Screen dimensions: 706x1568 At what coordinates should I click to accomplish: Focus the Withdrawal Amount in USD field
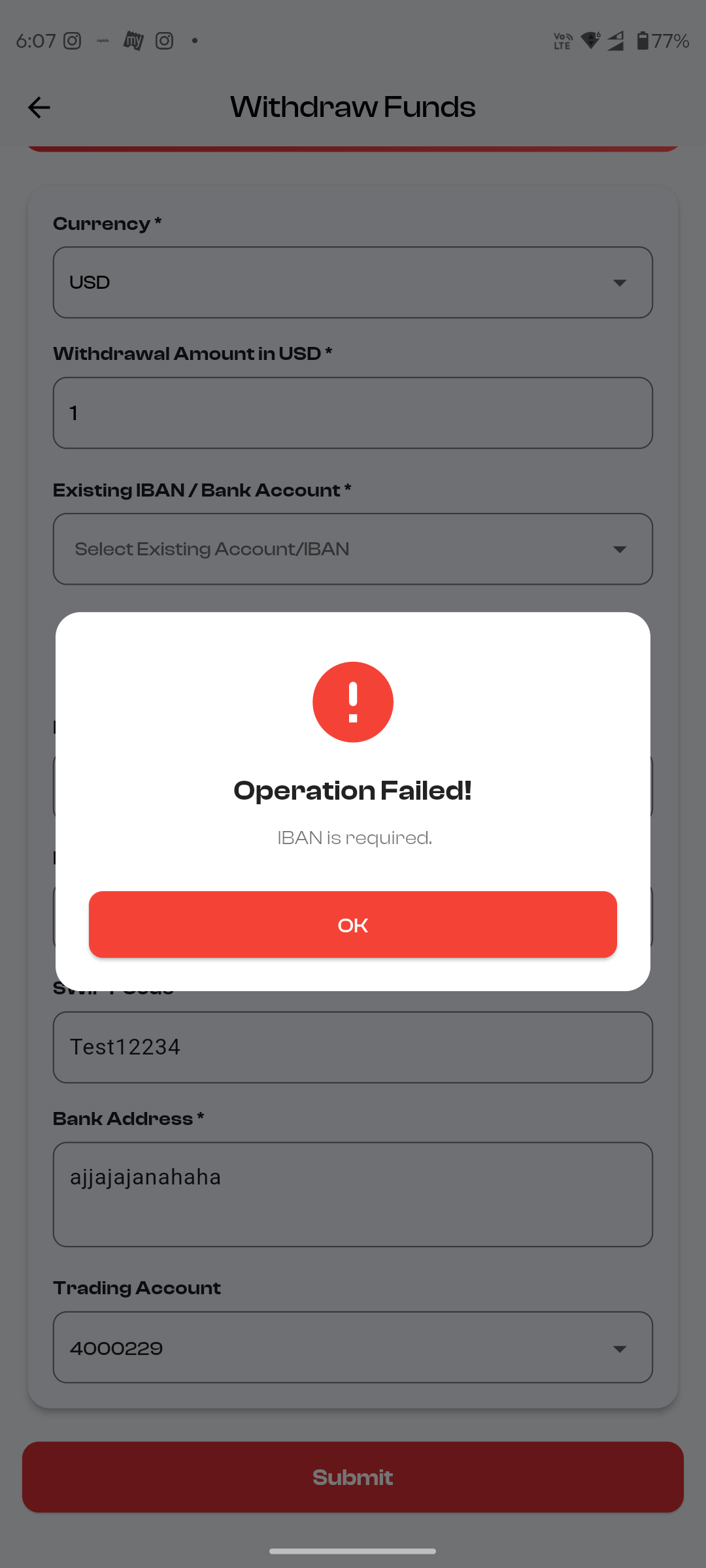[x=353, y=413]
